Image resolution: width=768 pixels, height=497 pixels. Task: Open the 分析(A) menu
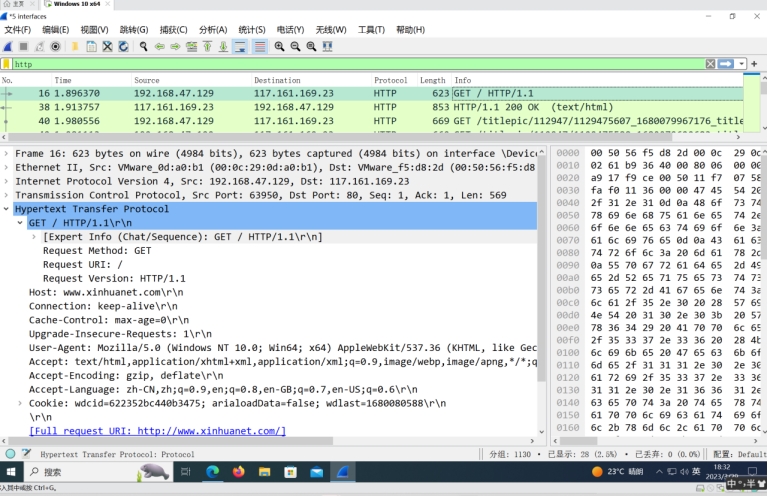click(213, 30)
